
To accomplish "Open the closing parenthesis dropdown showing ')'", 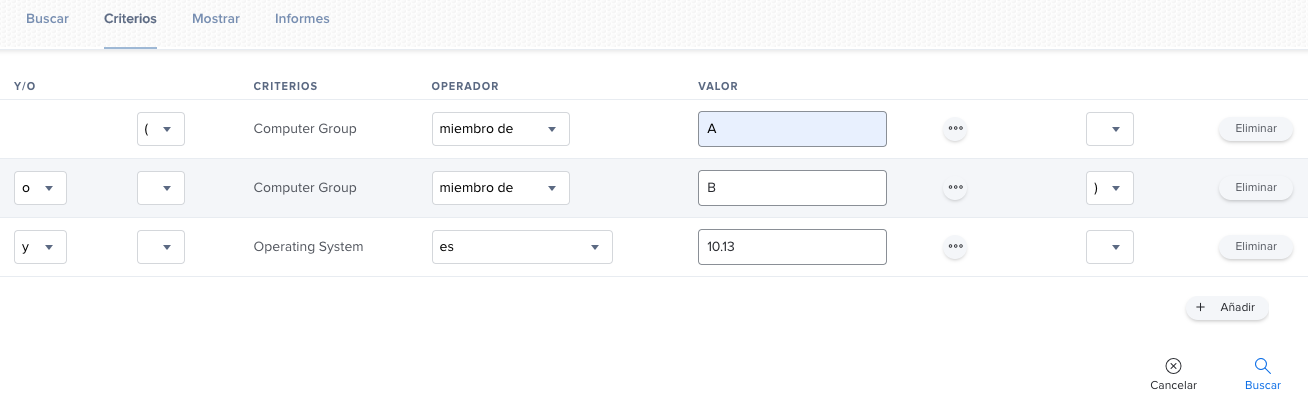I will [1110, 188].
